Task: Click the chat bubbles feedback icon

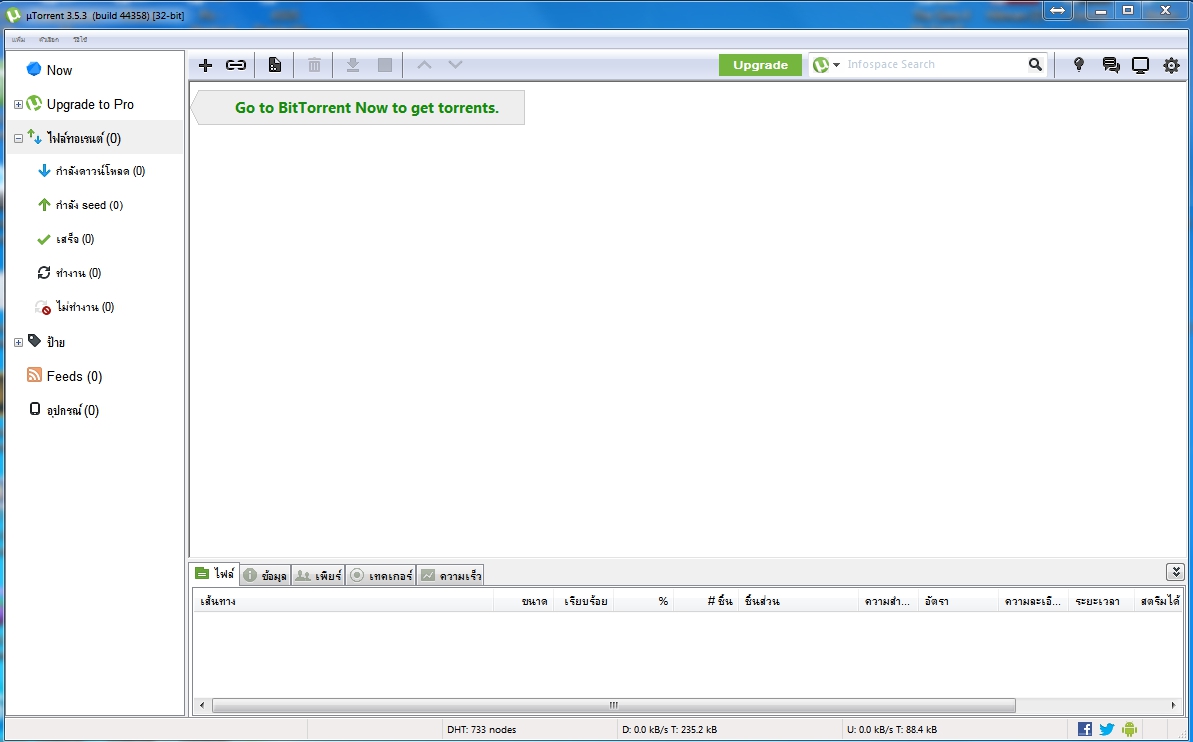Action: [x=1111, y=65]
